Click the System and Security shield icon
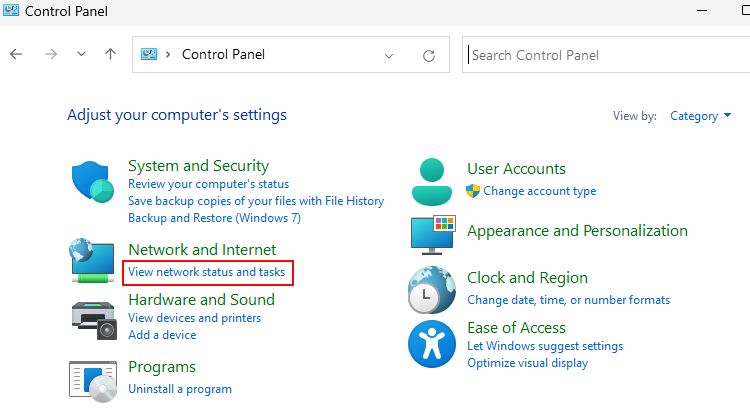 pyautogui.click(x=93, y=181)
